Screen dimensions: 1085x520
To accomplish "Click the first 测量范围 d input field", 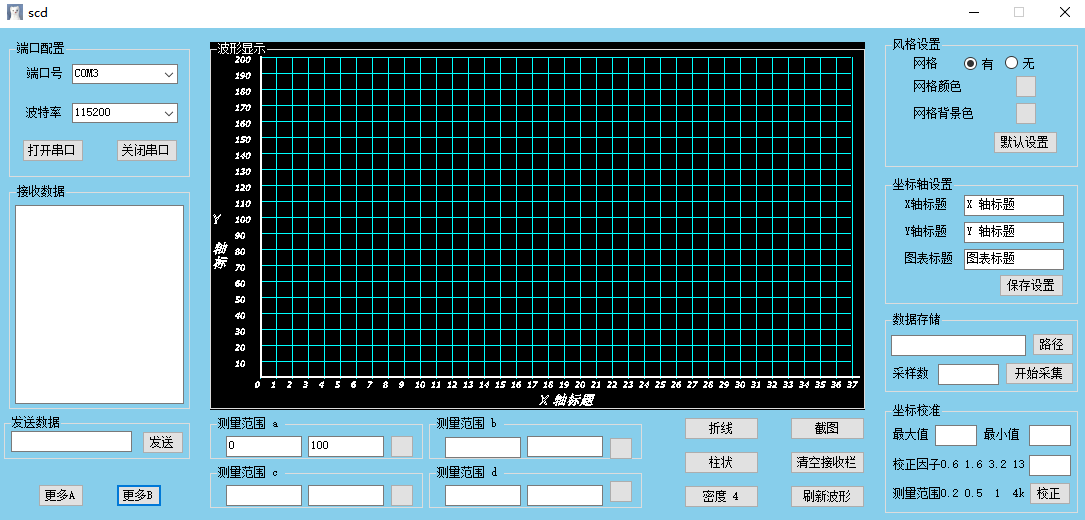I will 483,495.
